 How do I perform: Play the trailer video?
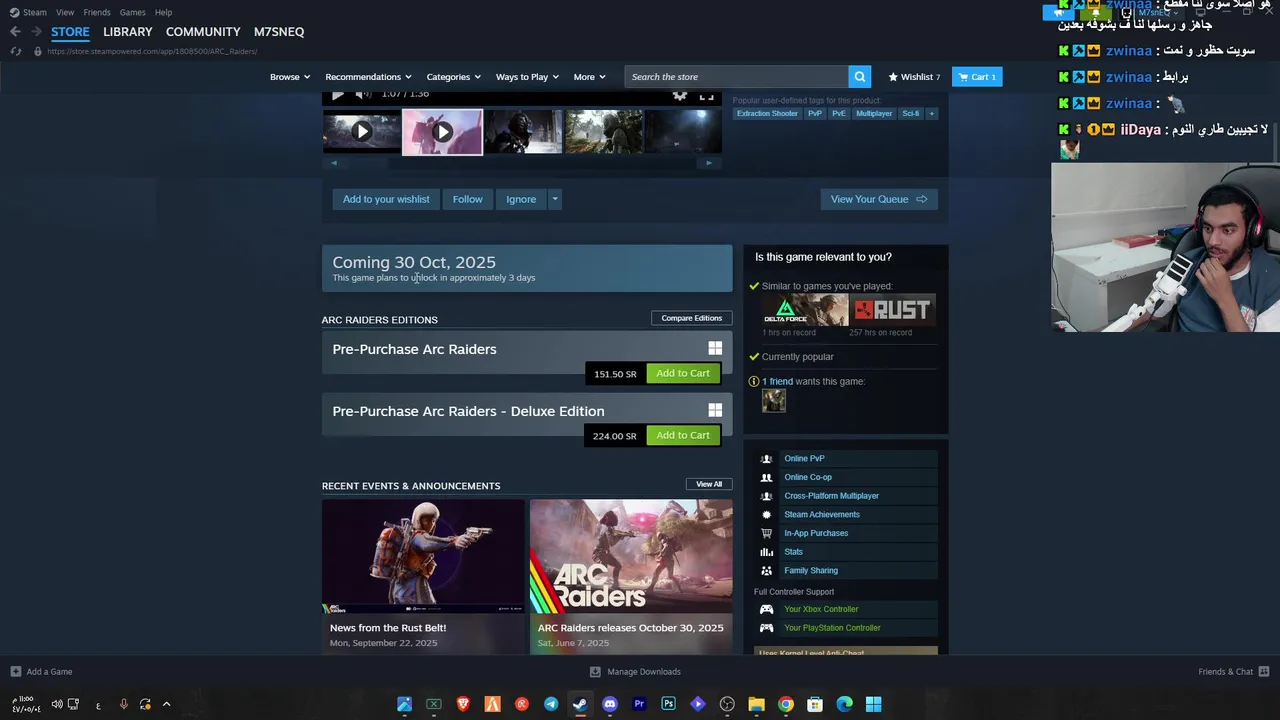click(338, 94)
